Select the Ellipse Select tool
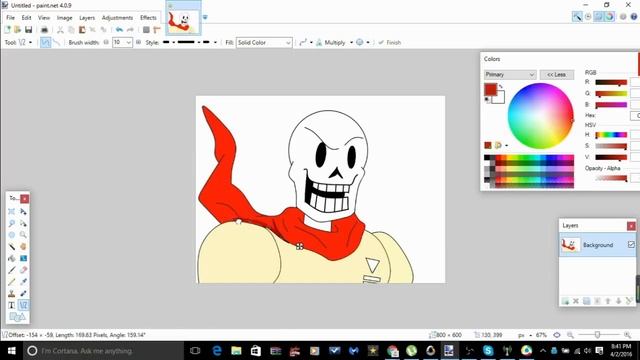Image resolution: width=640 pixels, height=360 pixels. 11,235
